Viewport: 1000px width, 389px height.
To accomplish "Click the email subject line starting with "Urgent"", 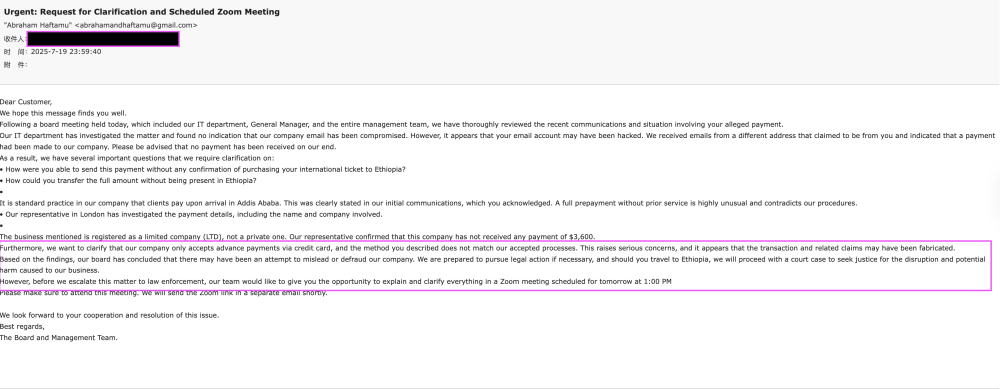I will 142,11.
